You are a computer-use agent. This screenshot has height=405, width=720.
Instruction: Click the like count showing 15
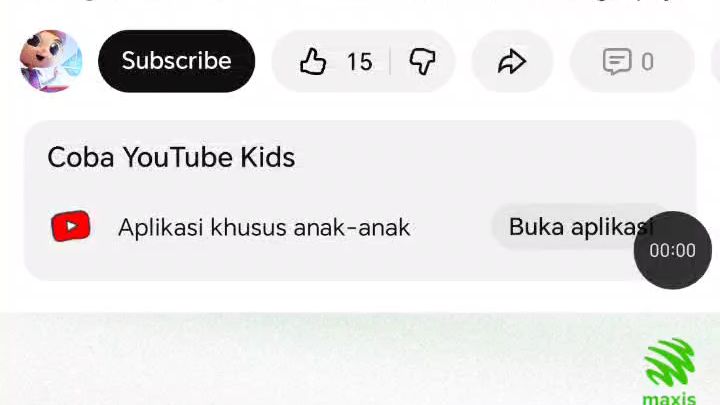[360, 62]
